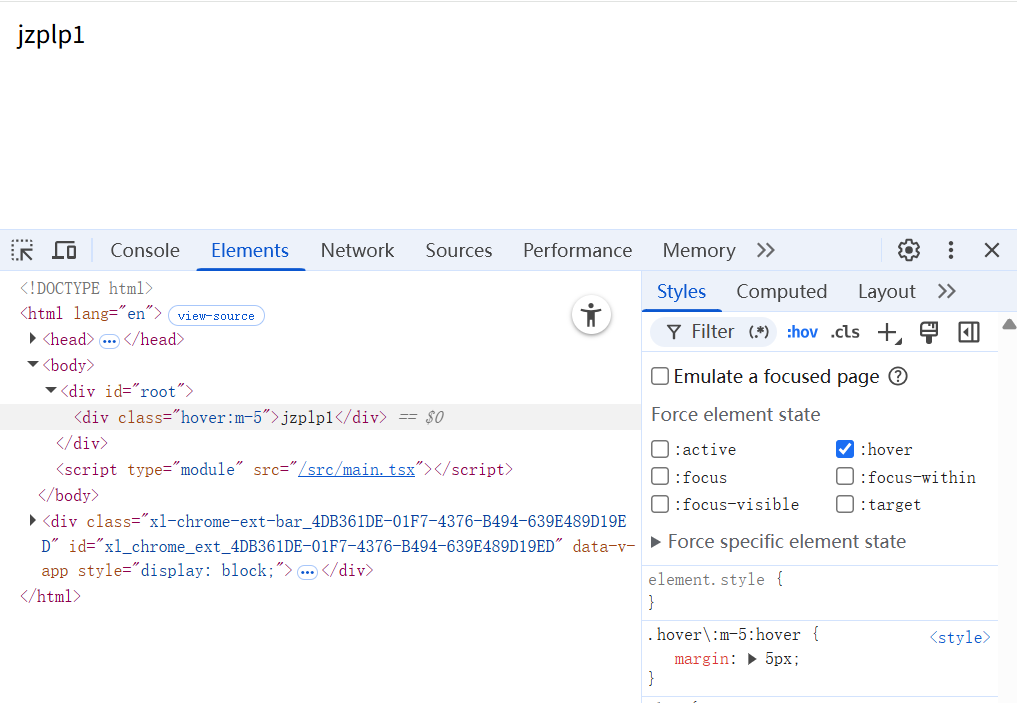
Task: Switch to the Performance tab
Action: point(577,250)
